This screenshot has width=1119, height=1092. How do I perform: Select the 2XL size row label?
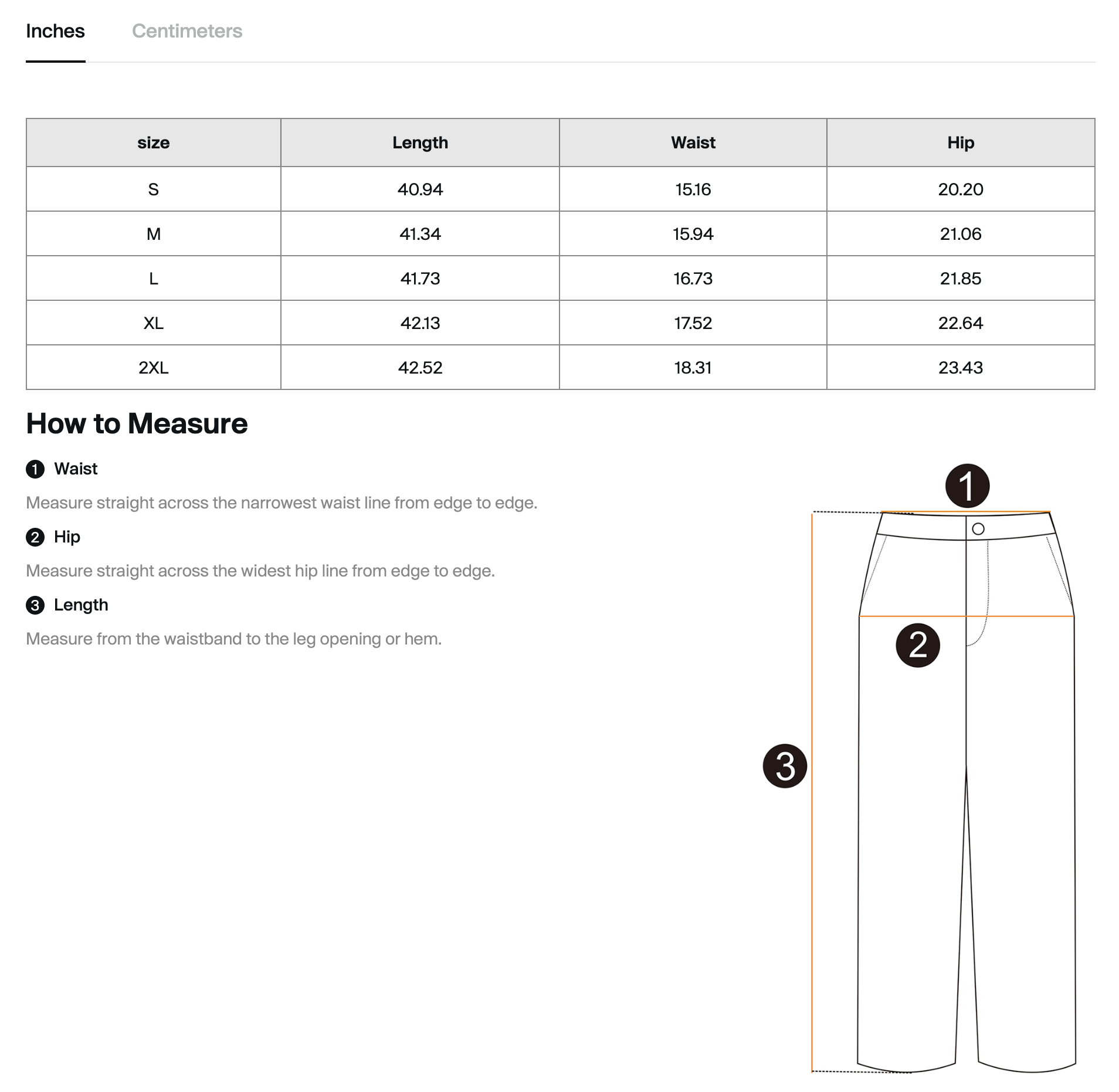(154, 368)
